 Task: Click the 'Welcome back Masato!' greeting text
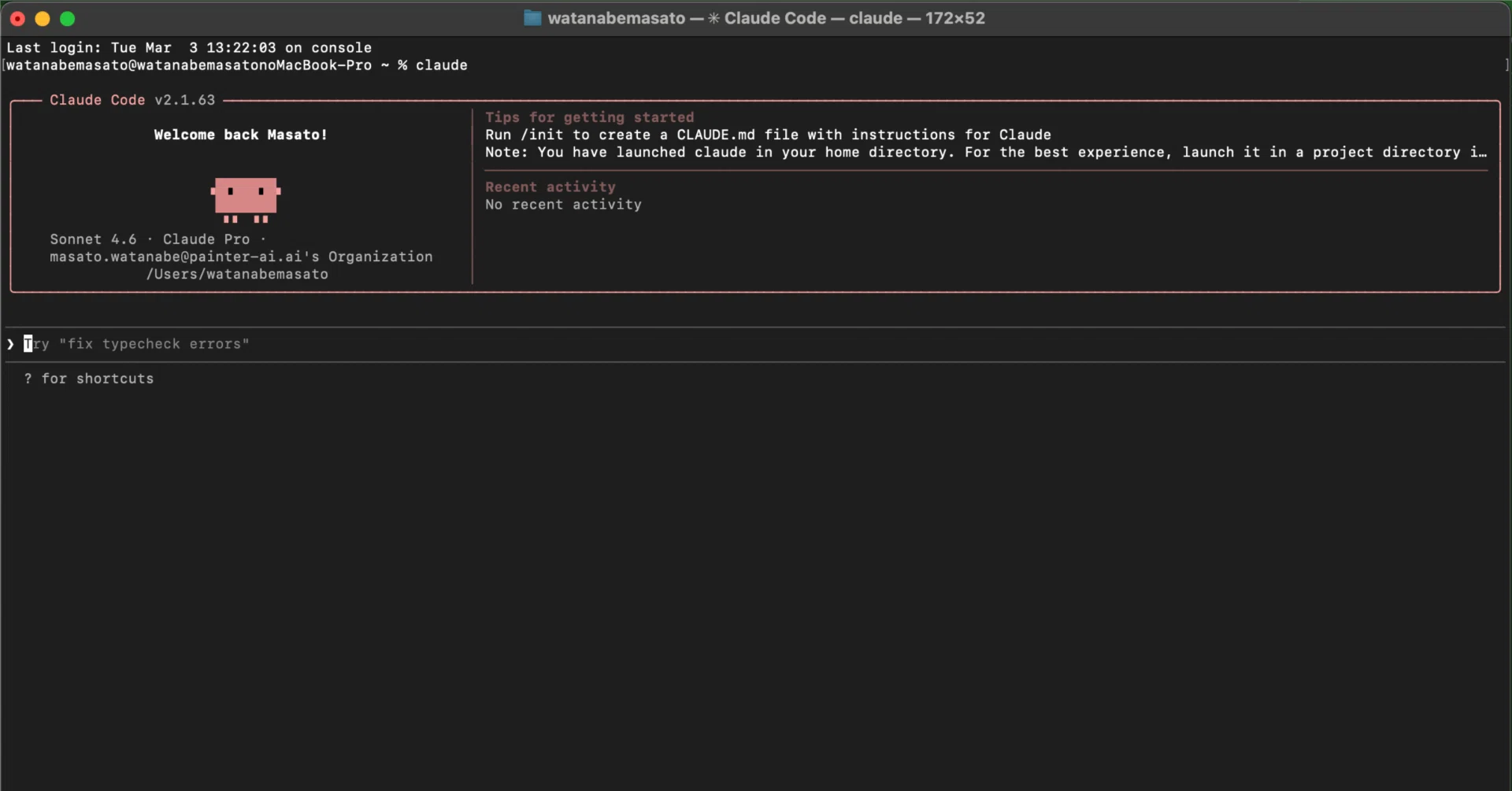(x=240, y=135)
